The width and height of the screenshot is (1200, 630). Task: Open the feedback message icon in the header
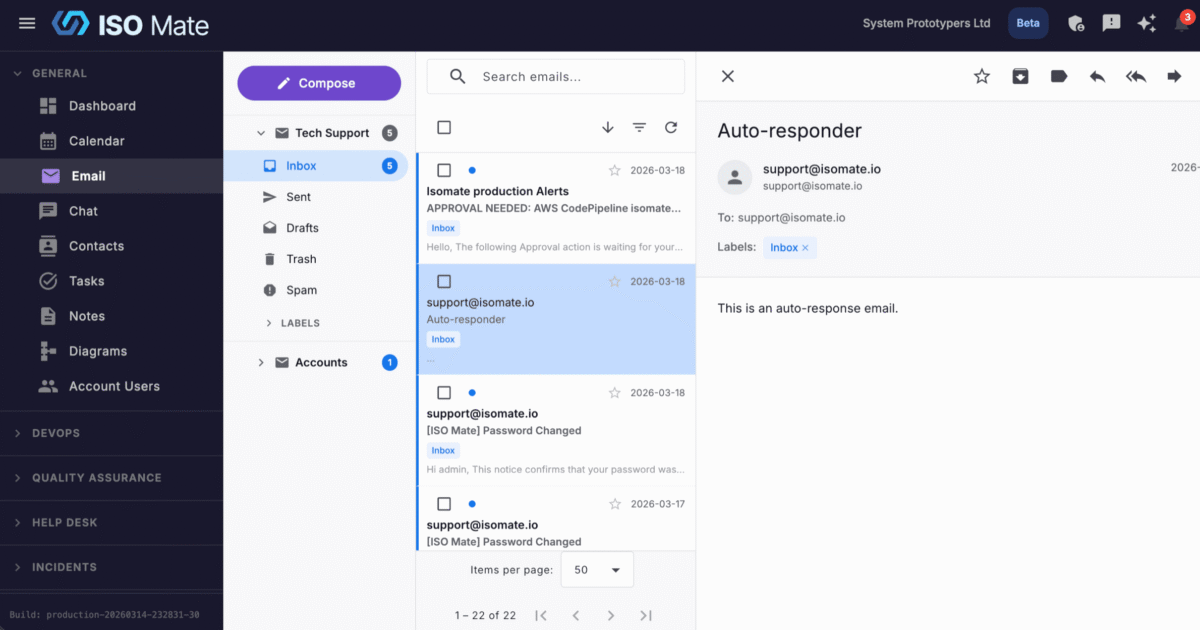click(1111, 22)
